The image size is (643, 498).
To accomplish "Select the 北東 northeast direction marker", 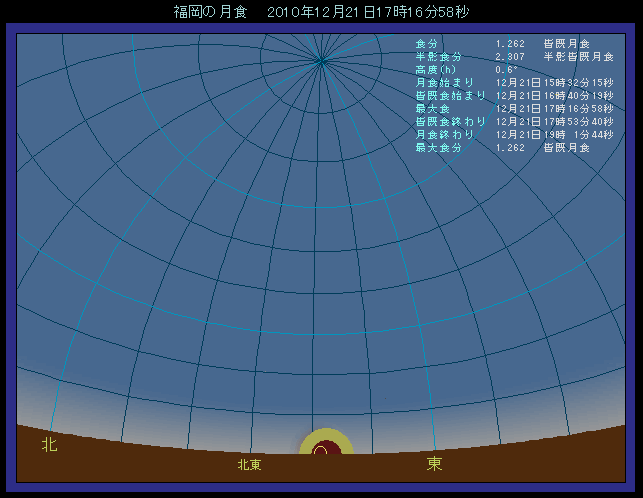I will (x=249, y=465).
